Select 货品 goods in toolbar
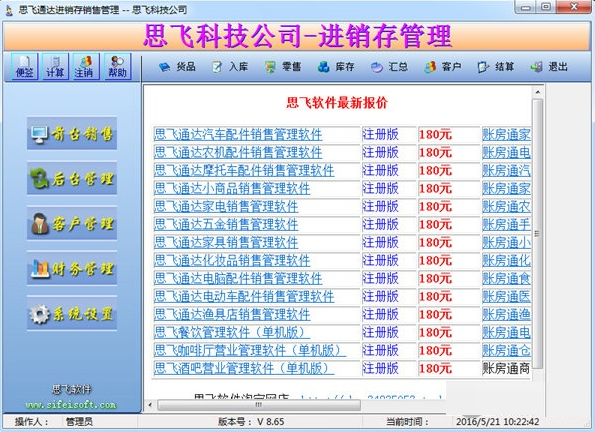Viewport: 595px width, 432px height. click(177, 67)
